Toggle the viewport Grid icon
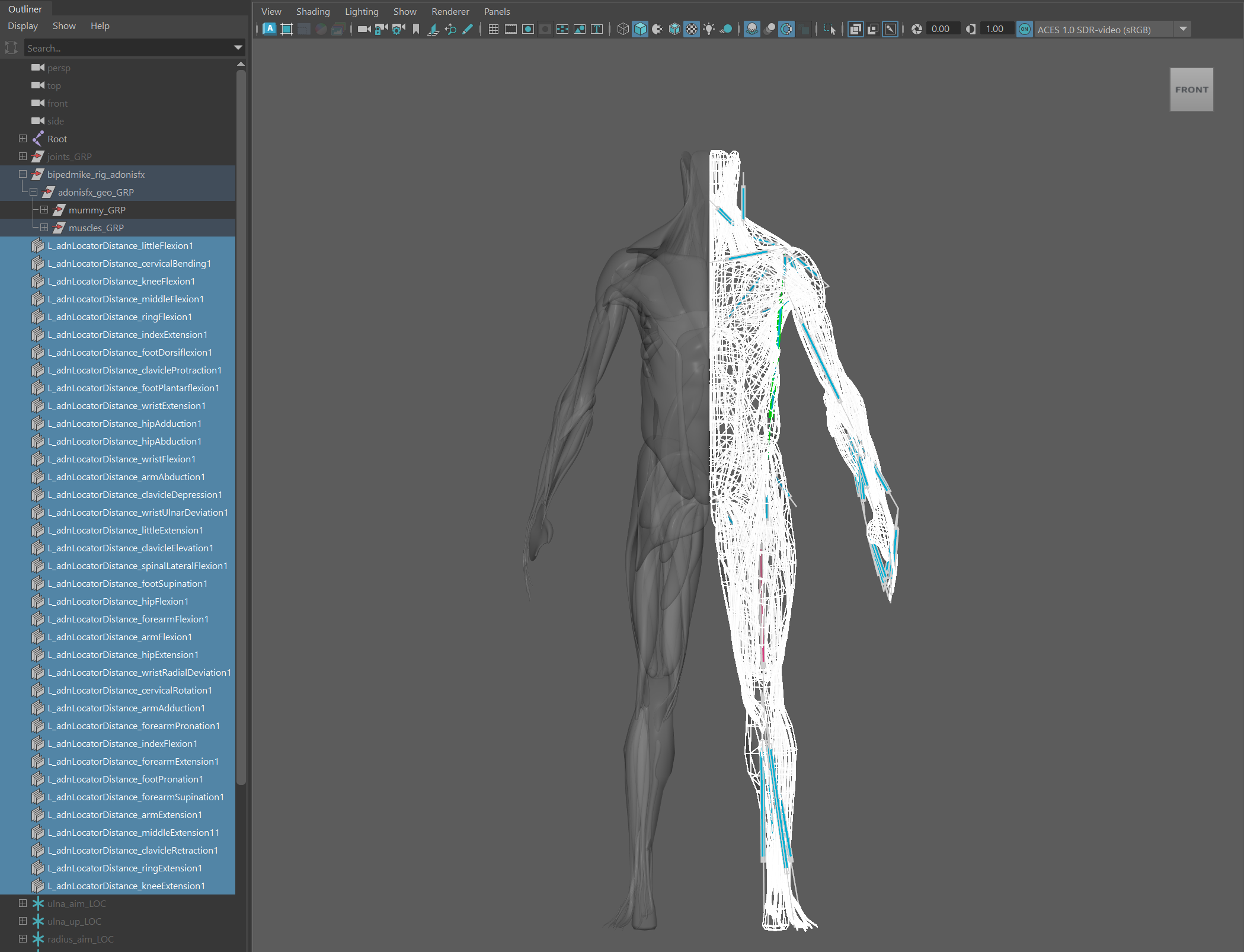 coord(493,29)
